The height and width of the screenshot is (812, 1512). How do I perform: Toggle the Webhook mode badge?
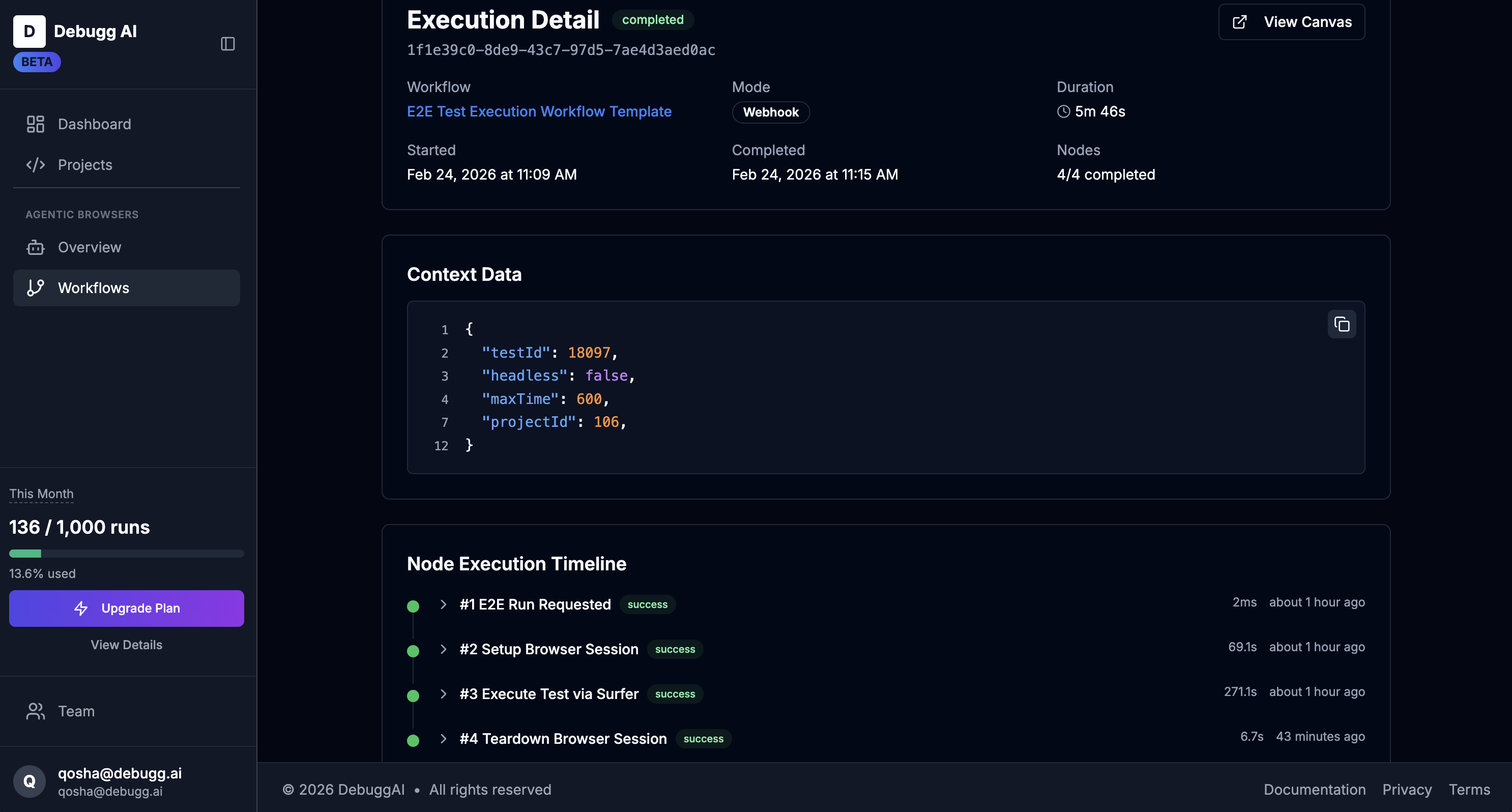771,112
